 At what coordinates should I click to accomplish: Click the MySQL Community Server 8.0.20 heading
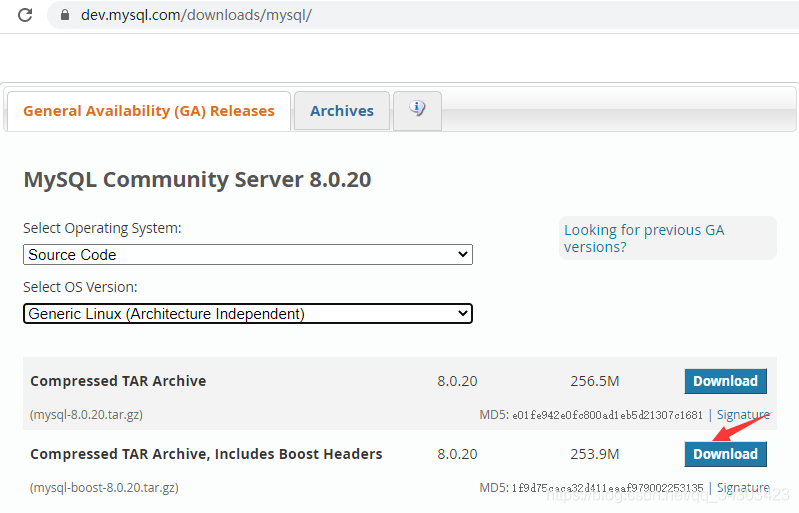point(197,179)
